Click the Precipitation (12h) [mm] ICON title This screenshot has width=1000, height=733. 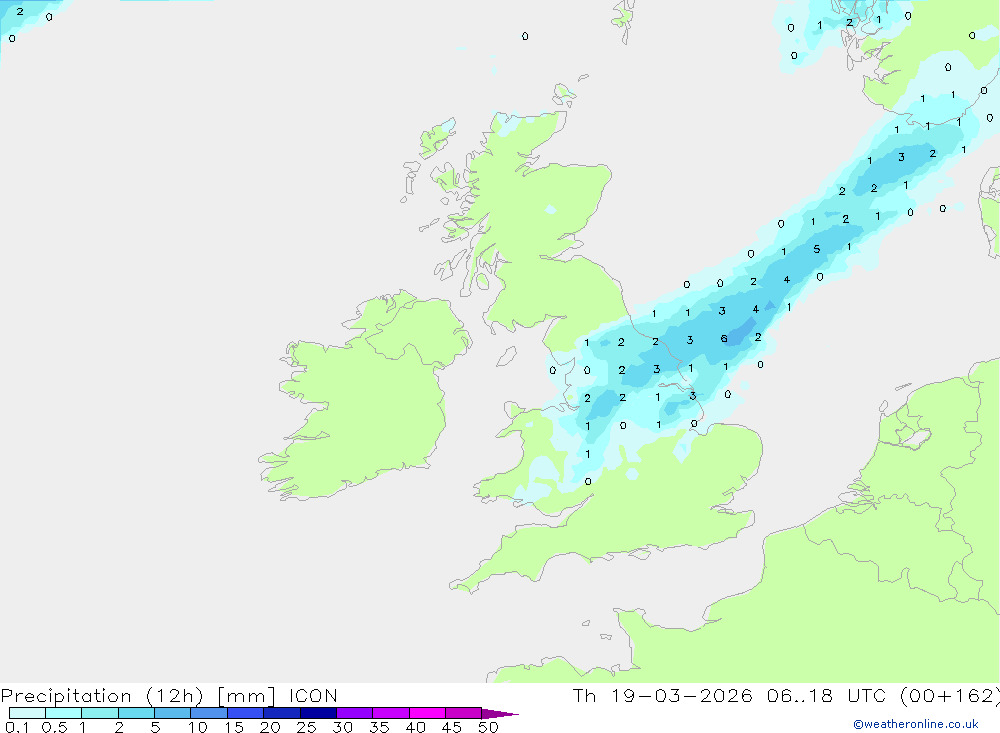click(169, 696)
